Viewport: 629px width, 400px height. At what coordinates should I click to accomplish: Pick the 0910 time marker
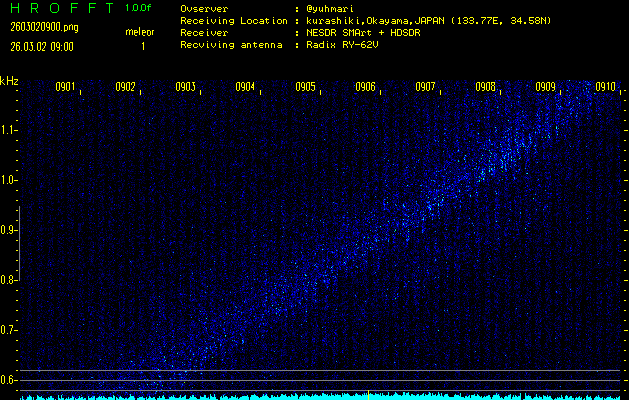tap(604, 87)
